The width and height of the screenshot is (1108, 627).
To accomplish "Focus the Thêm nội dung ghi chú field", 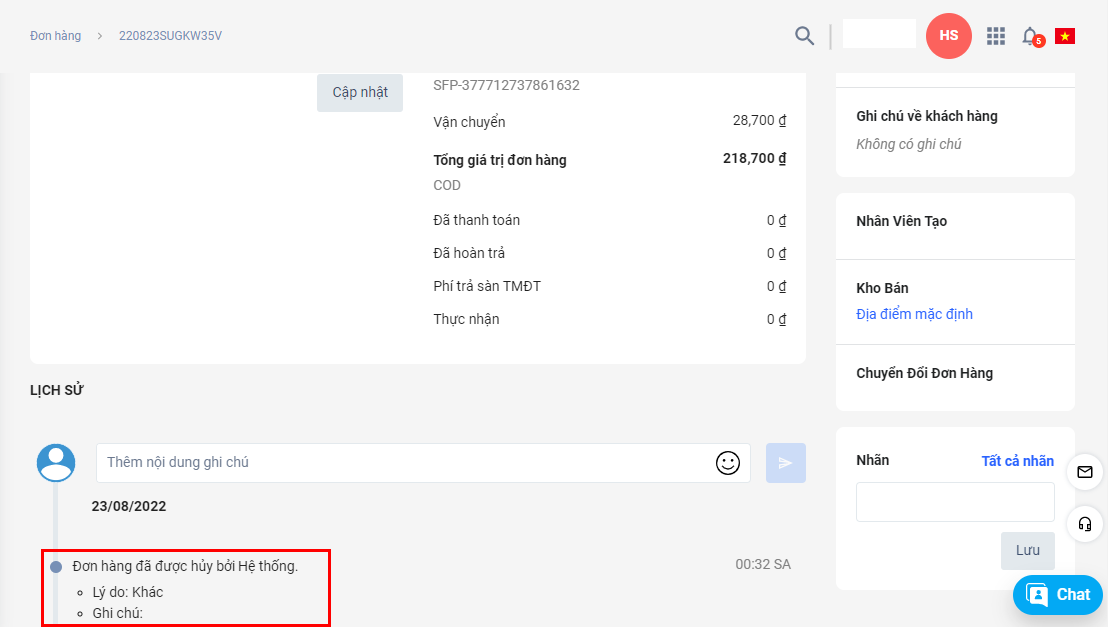I will (x=405, y=463).
